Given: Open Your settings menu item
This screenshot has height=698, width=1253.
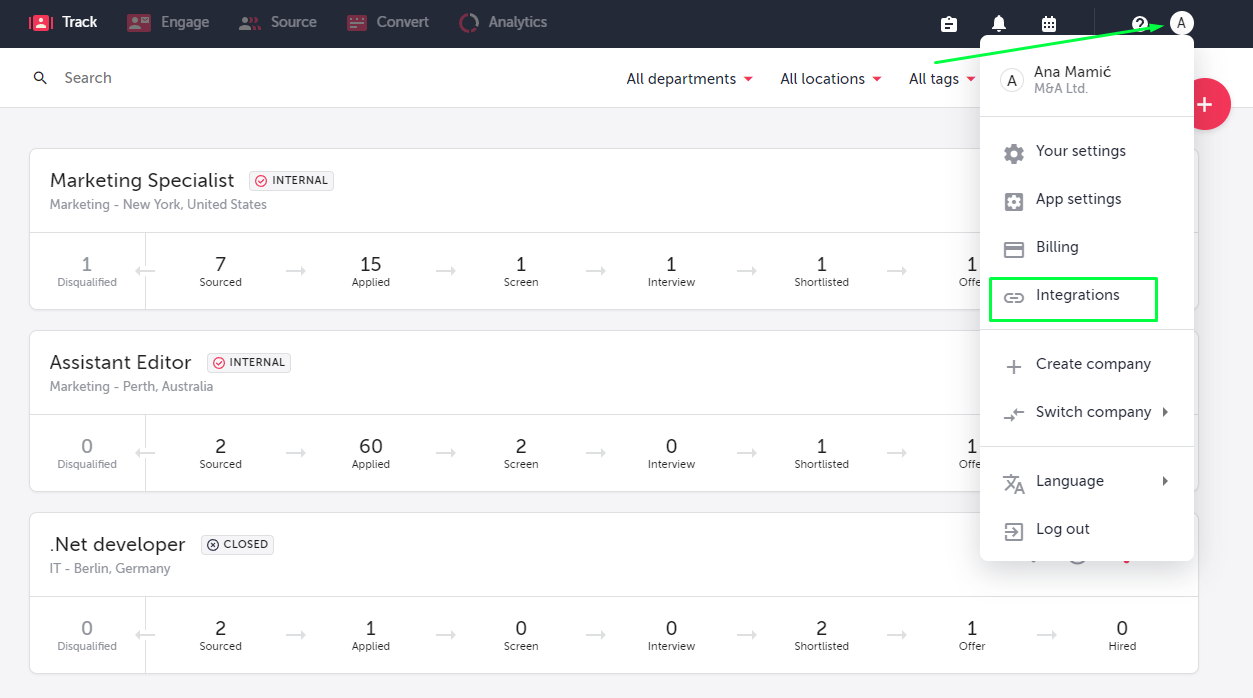Looking at the screenshot, I should point(1080,152).
